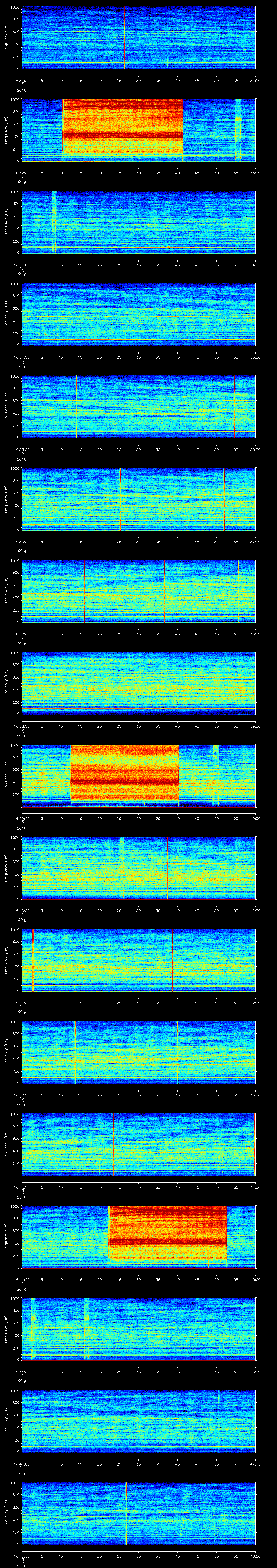Image resolution: width=277 pixels, height=1568 pixels.
Task: Select the red broadband burst in the 16:39:00 spectrogram
Action: [x=124, y=773]
